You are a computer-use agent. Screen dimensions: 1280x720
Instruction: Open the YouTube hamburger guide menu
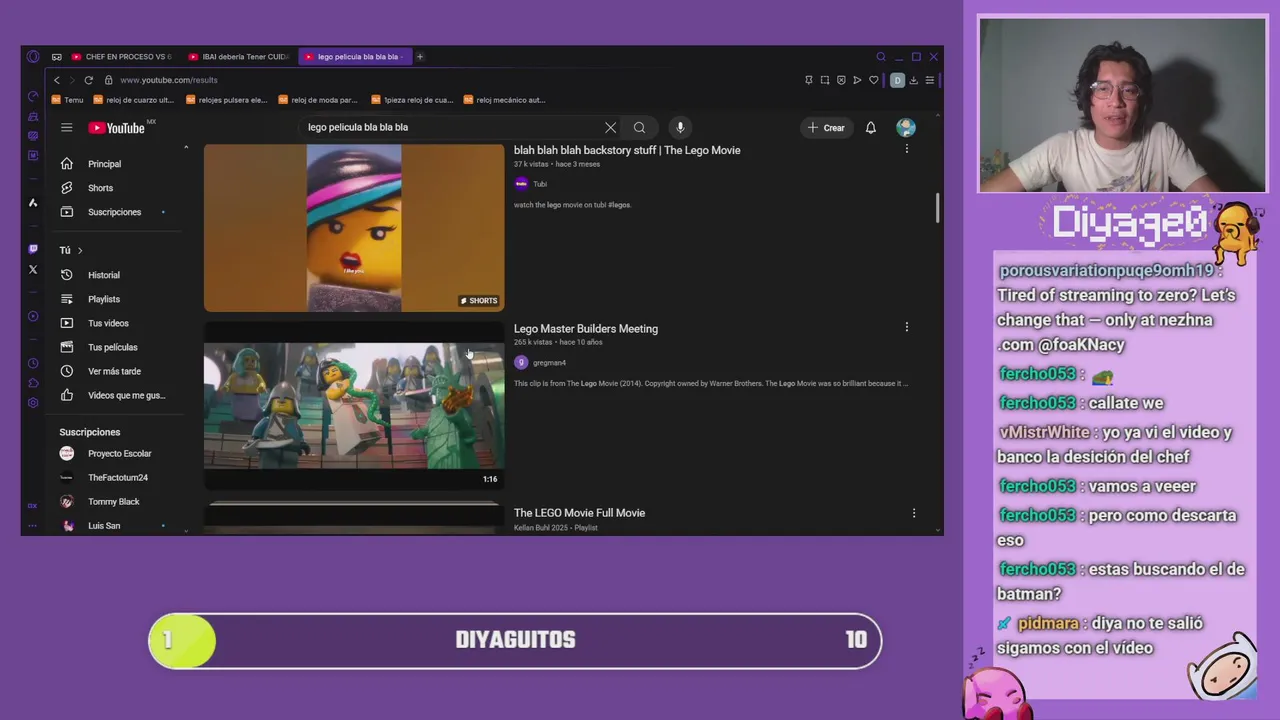pyautogui.click(x=66, y=127)
